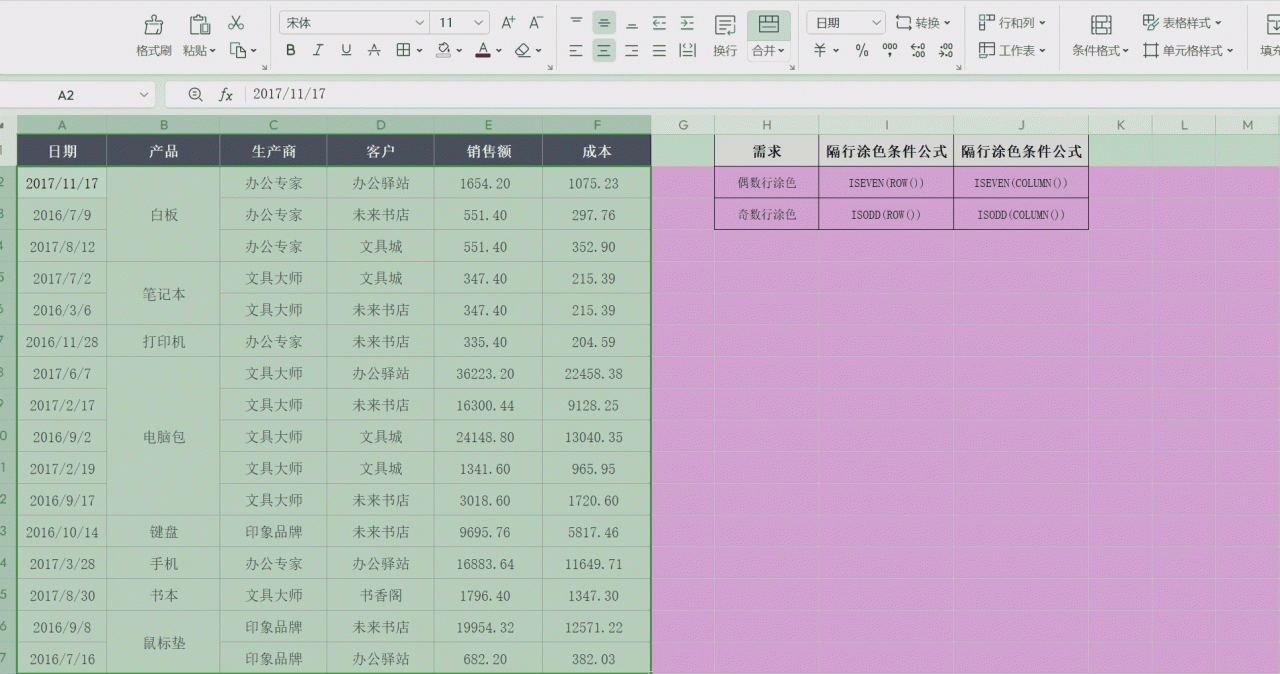Open the 单元格样式 cell style menu

point(1188,50)
